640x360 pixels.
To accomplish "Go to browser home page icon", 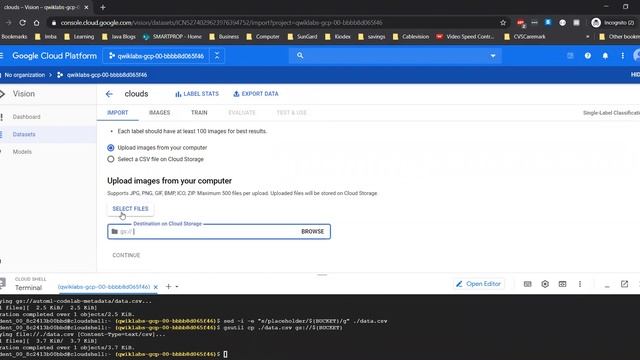I will (x=37, y=23).
